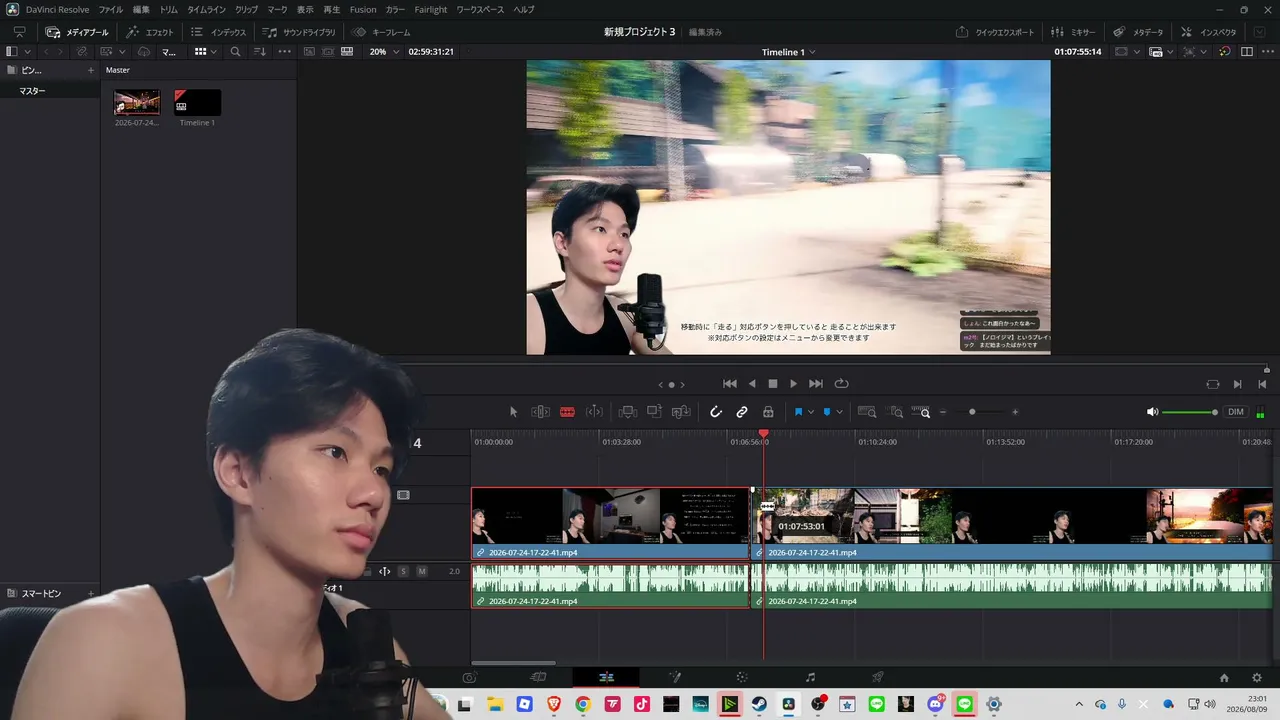
Task: Click the custom zoom icon
Action: click(x=922, y=412)
